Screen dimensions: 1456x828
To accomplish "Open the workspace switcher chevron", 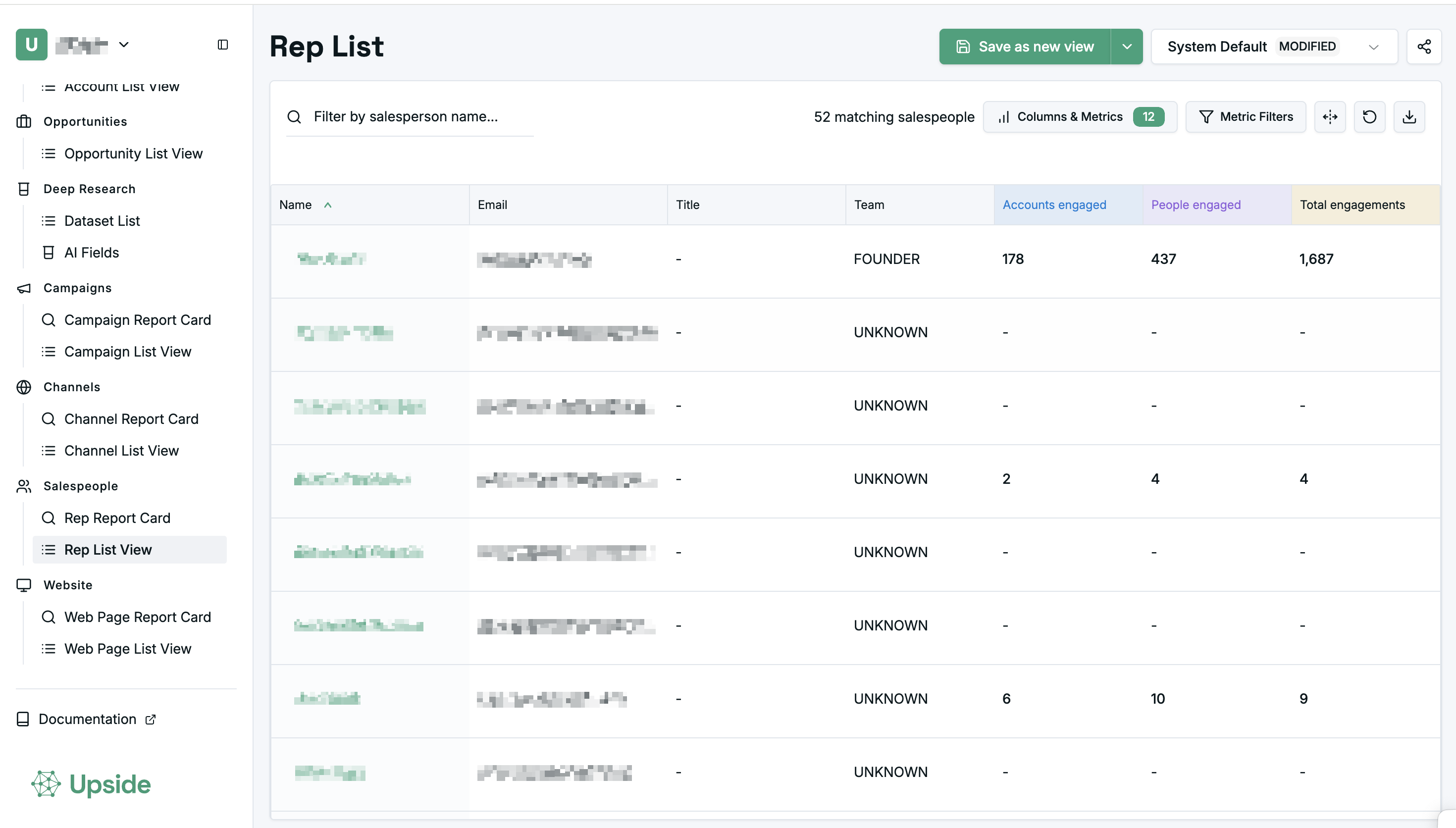I will (123, 45).
